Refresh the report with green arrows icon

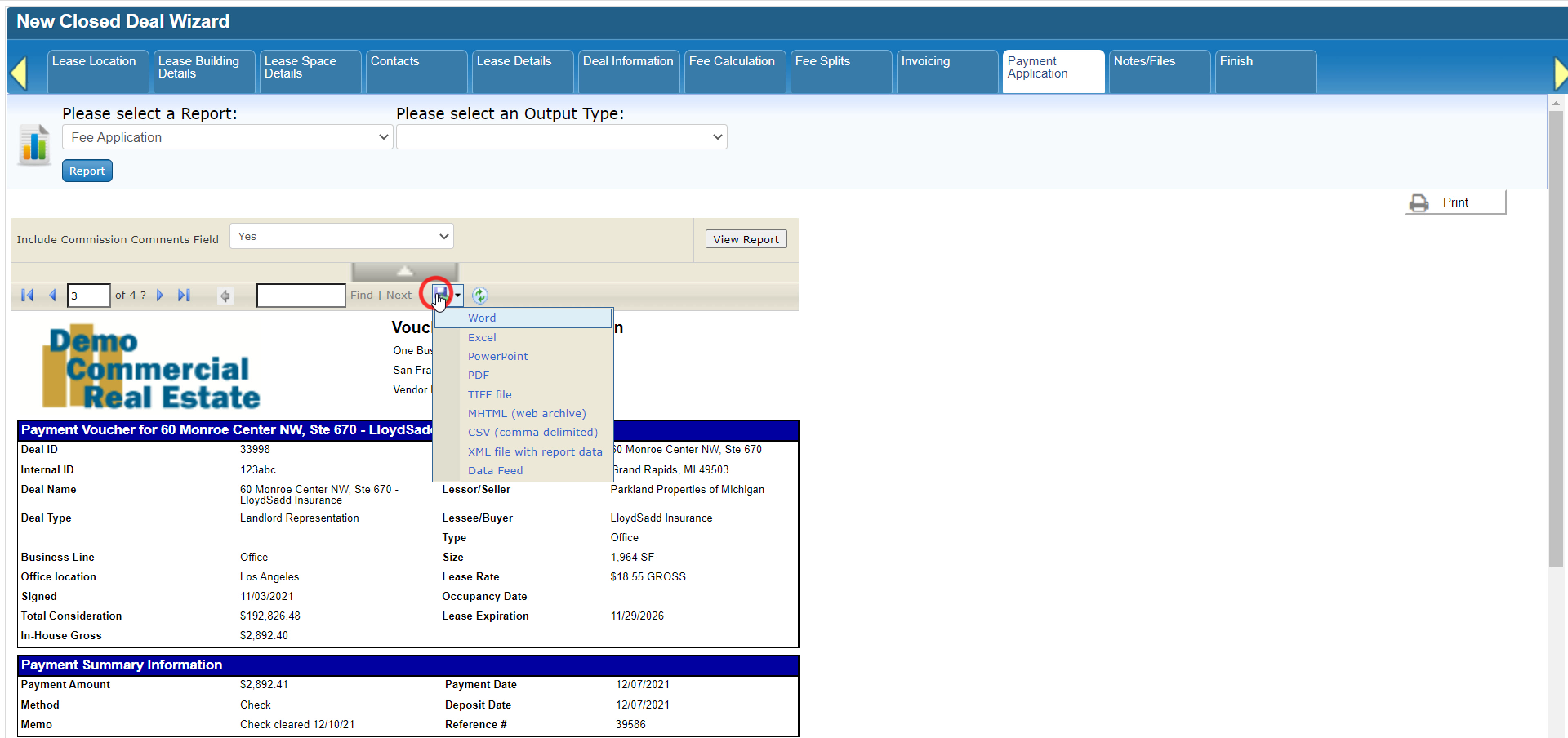click(480, 296)
